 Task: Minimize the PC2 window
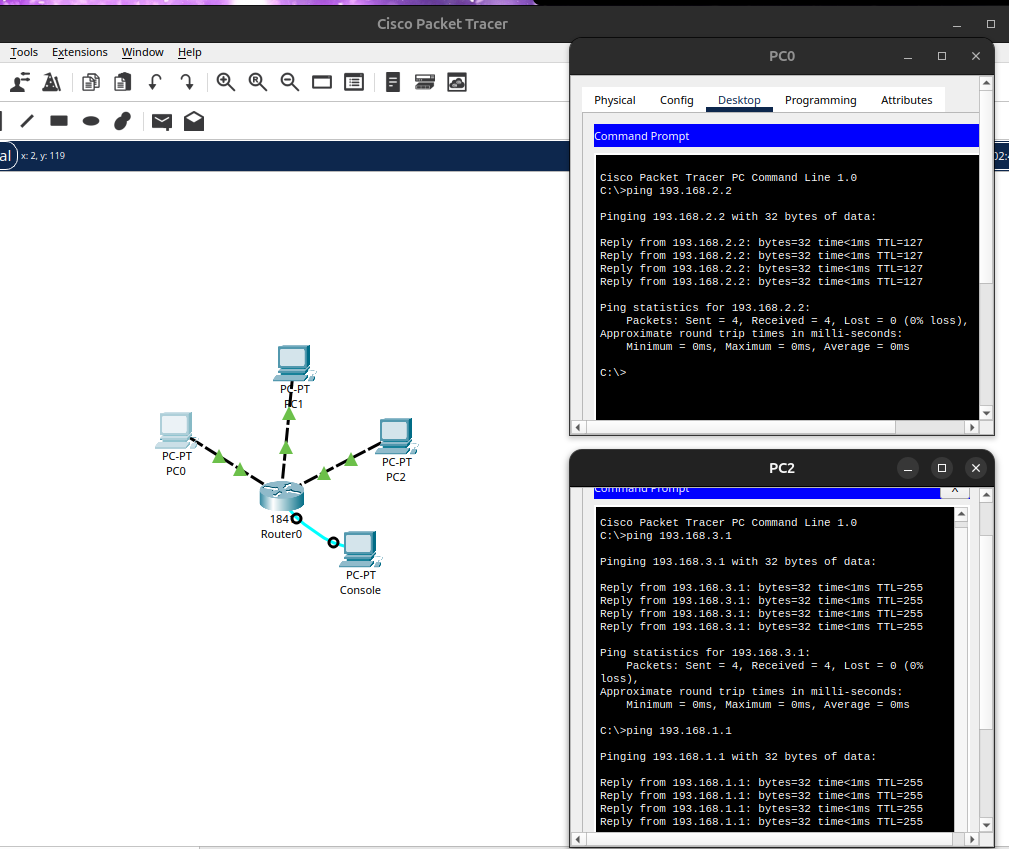908,469
